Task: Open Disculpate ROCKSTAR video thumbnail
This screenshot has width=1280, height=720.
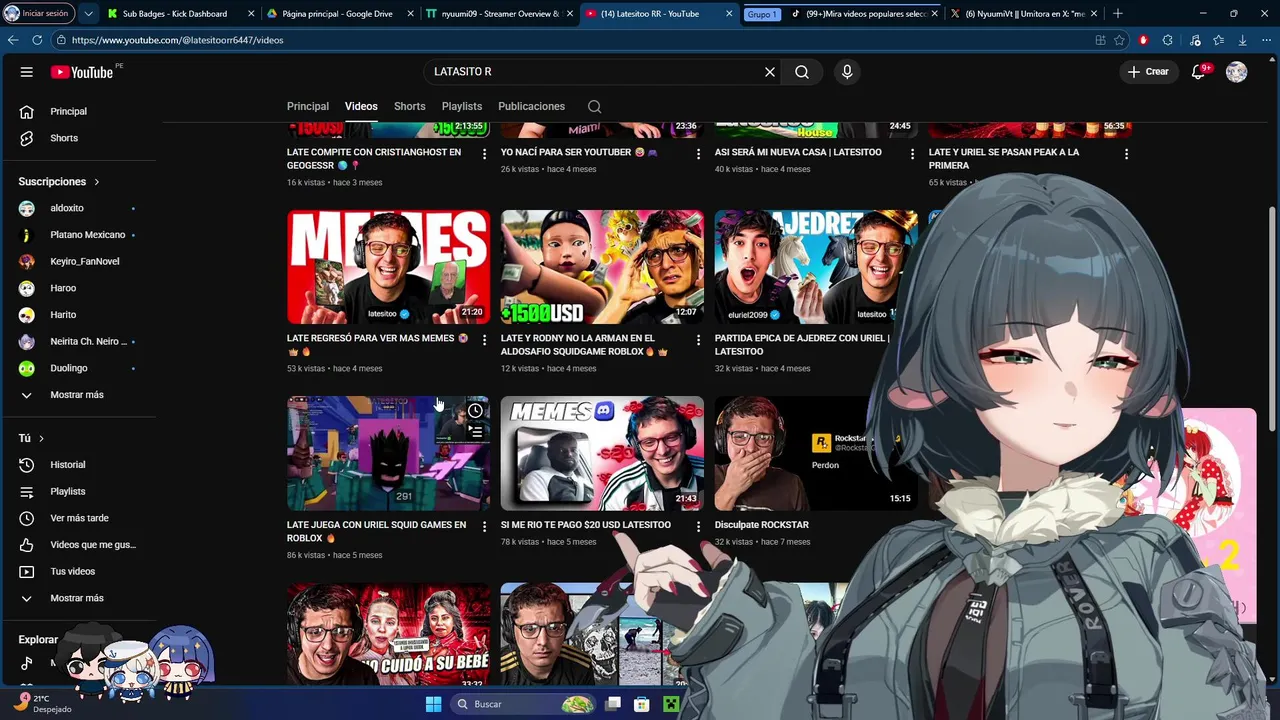Action: click(816, 453)
